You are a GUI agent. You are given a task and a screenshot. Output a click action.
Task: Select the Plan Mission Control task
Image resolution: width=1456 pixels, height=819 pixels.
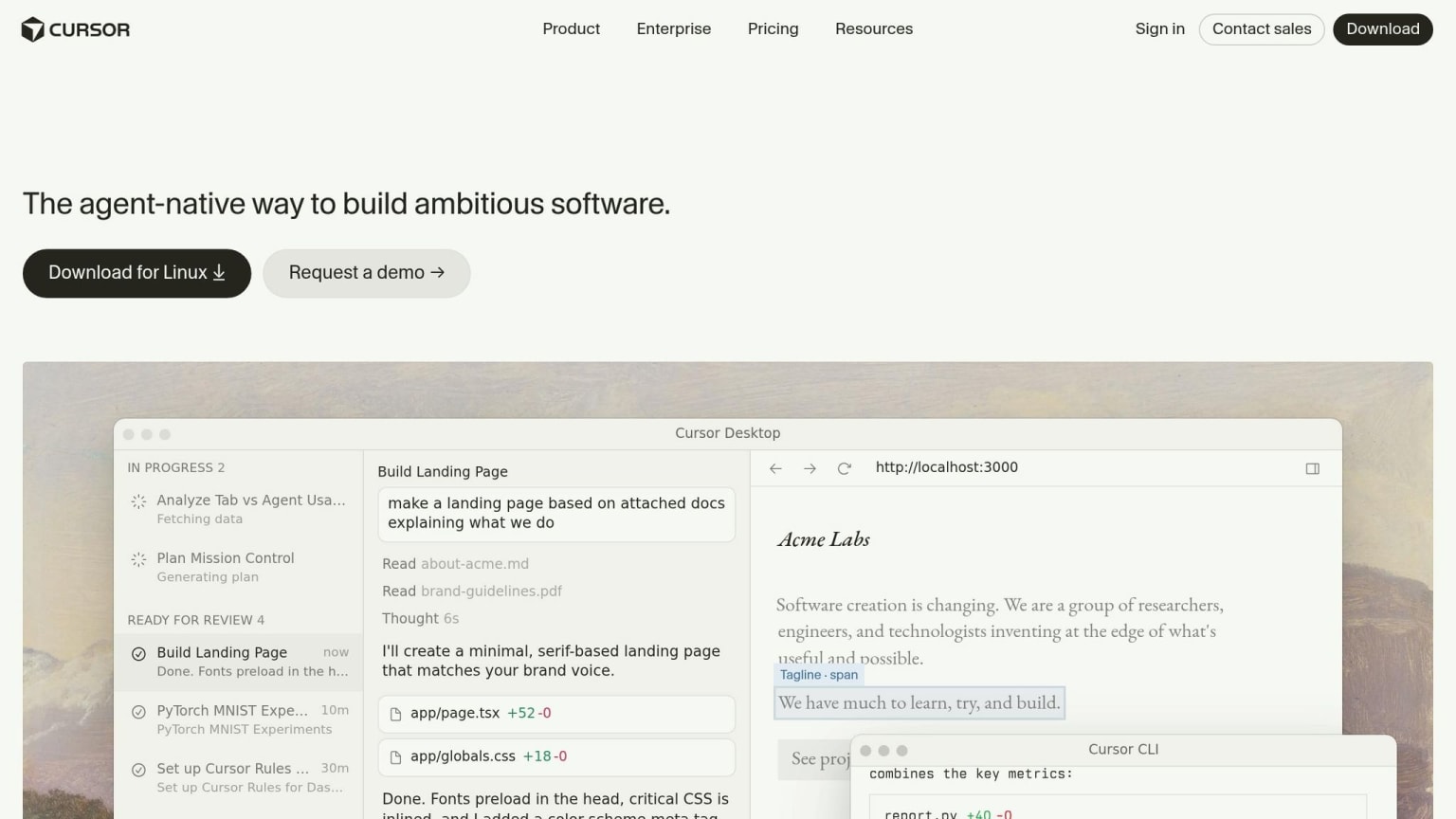click(238, 567)
